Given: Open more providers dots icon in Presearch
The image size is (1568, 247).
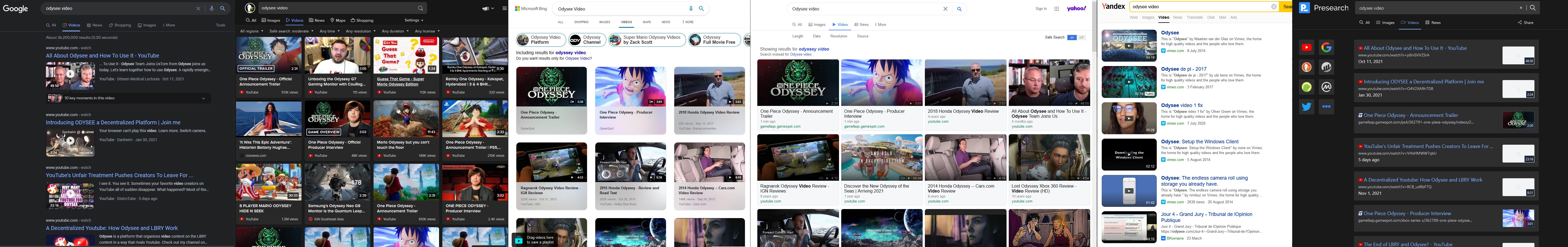Looking at the screenshot, I should 1326,106.
